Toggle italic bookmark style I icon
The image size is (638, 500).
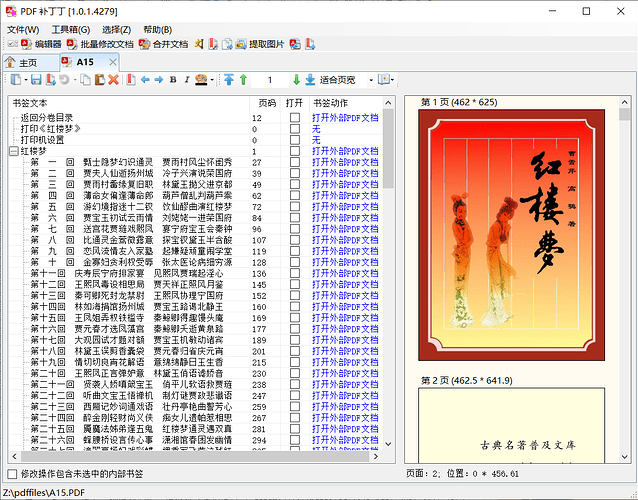tap(187, 80)
